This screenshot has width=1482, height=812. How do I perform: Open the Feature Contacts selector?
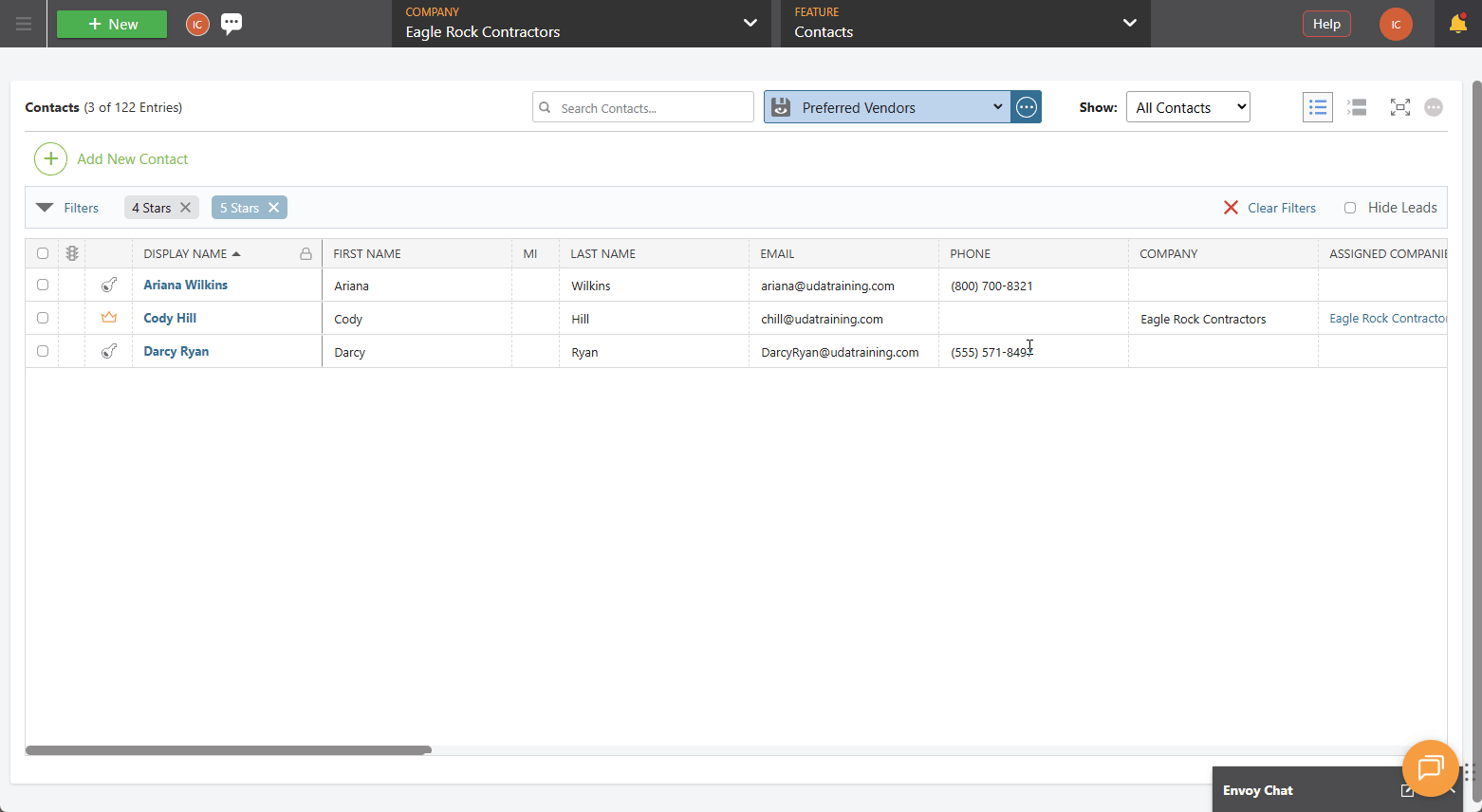pos(966,24)
